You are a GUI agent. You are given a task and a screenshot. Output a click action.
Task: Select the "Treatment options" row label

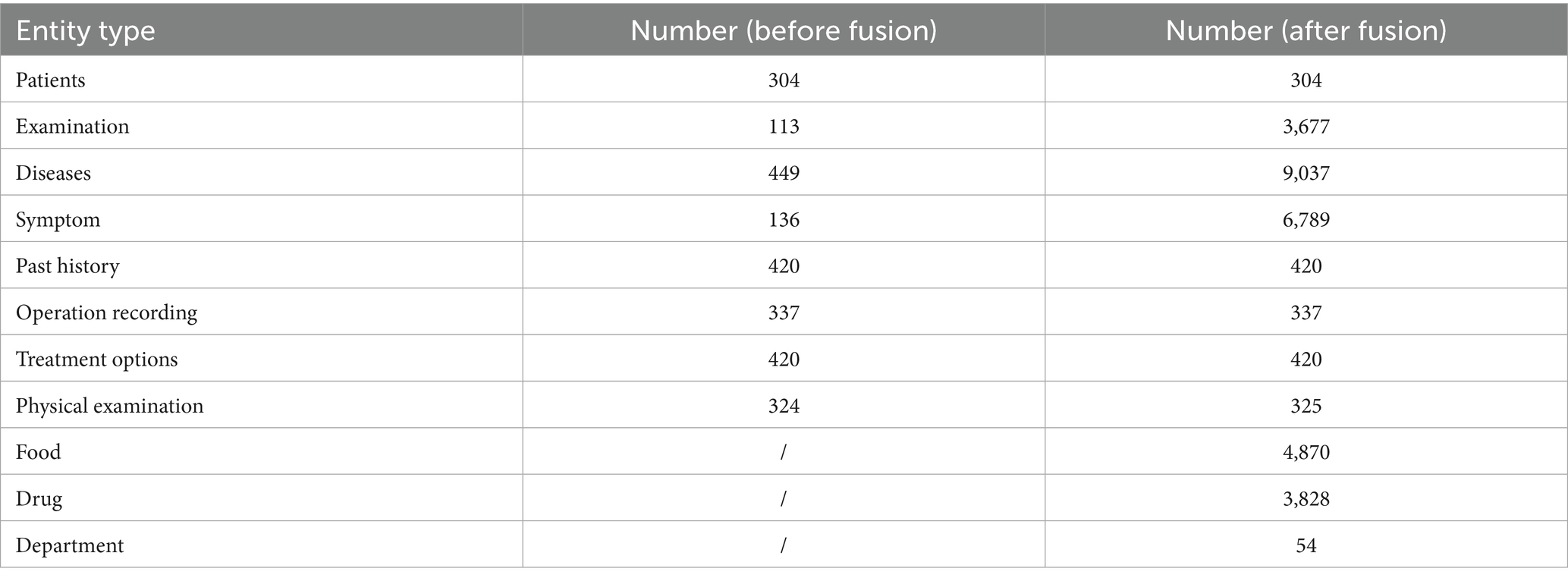(x=96, y=359)
